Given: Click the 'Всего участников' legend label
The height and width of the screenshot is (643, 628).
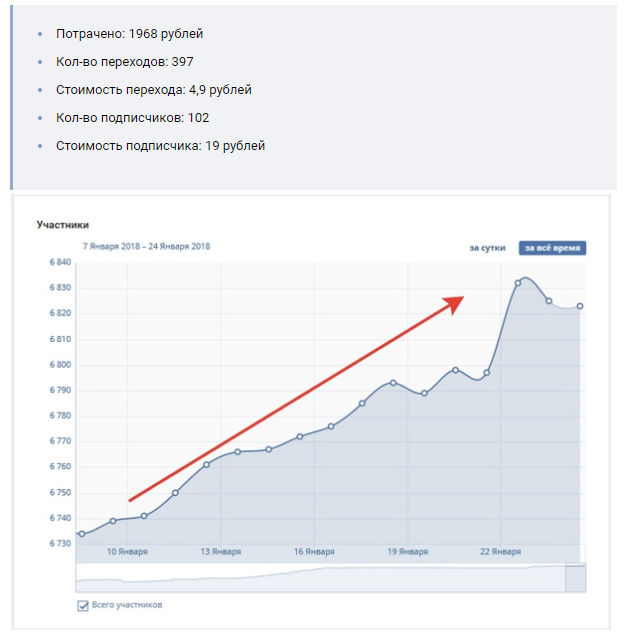Looking at the screenshot, I should coord(127,605).
